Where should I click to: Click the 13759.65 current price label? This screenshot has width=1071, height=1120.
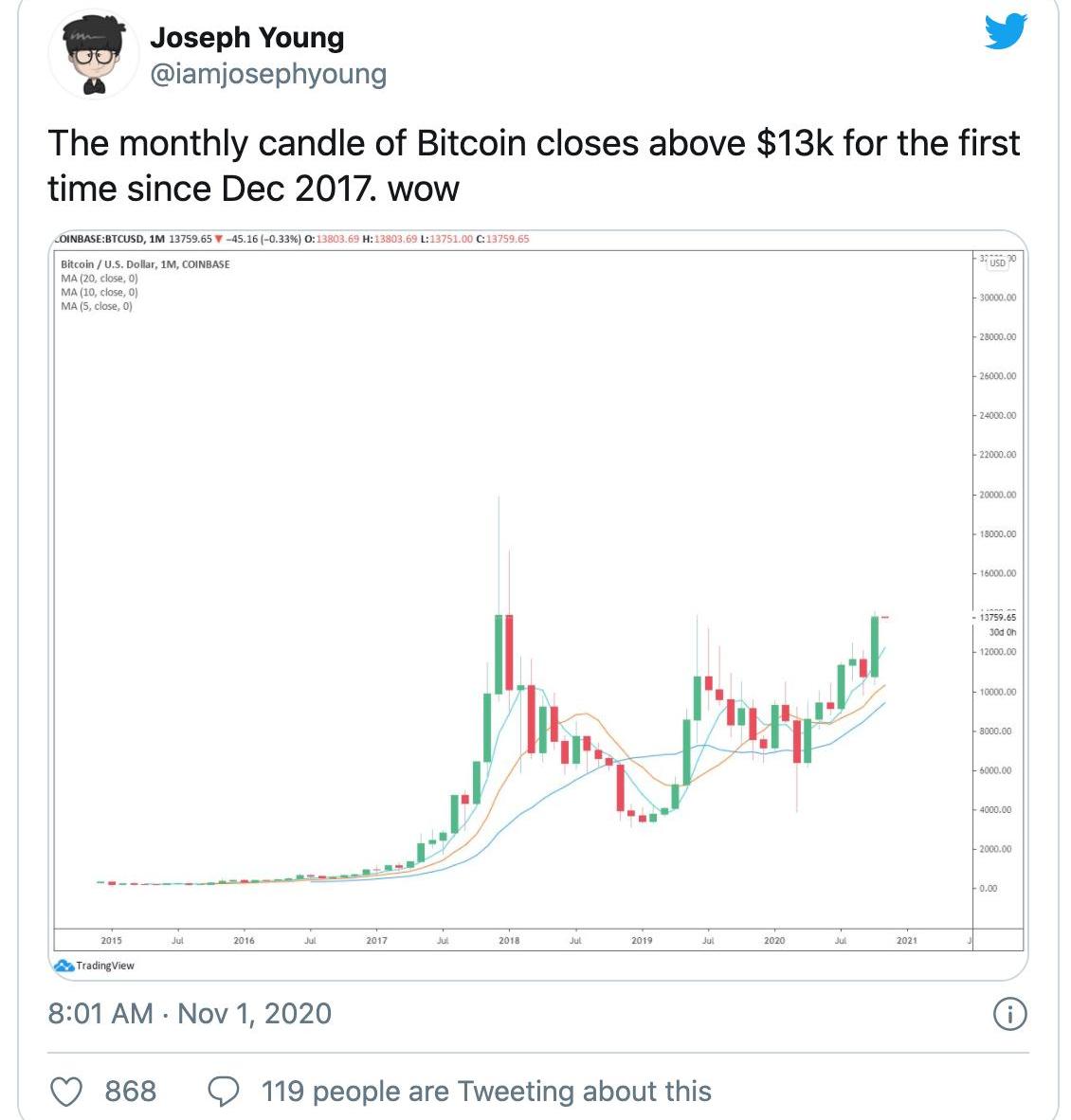pyautogui.click(x=997, y=617)
